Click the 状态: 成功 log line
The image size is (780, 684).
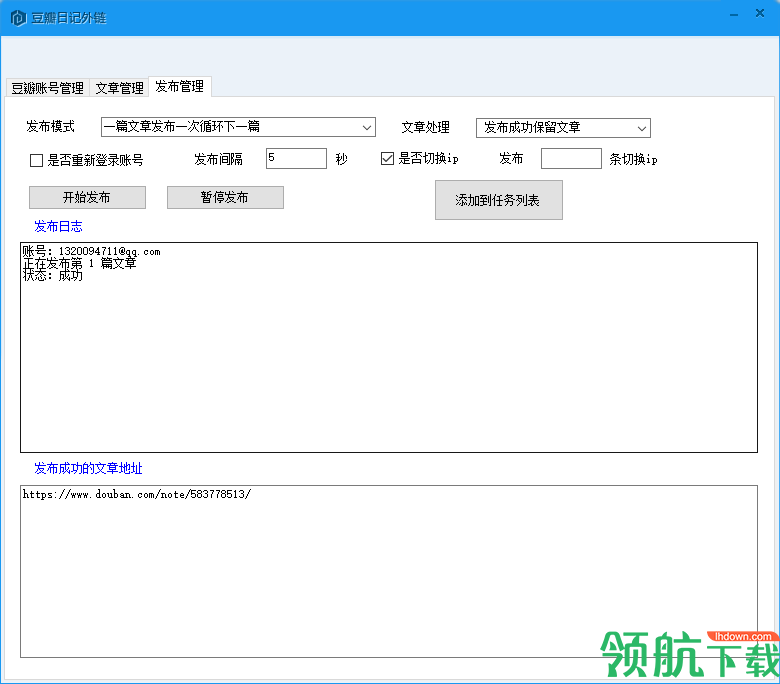point(53,275)
